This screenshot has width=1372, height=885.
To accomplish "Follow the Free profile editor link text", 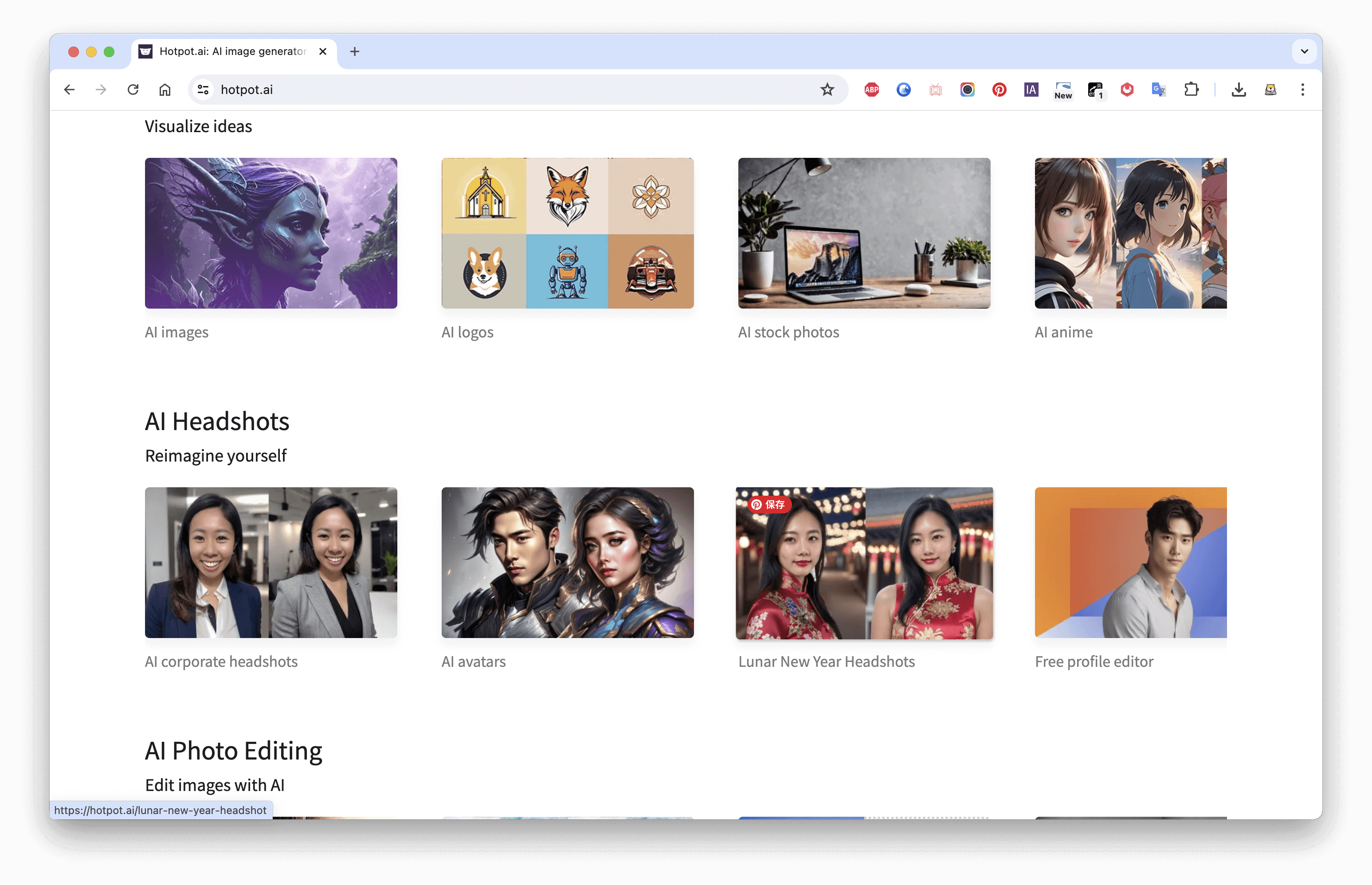I will [x=1094, y=662].
